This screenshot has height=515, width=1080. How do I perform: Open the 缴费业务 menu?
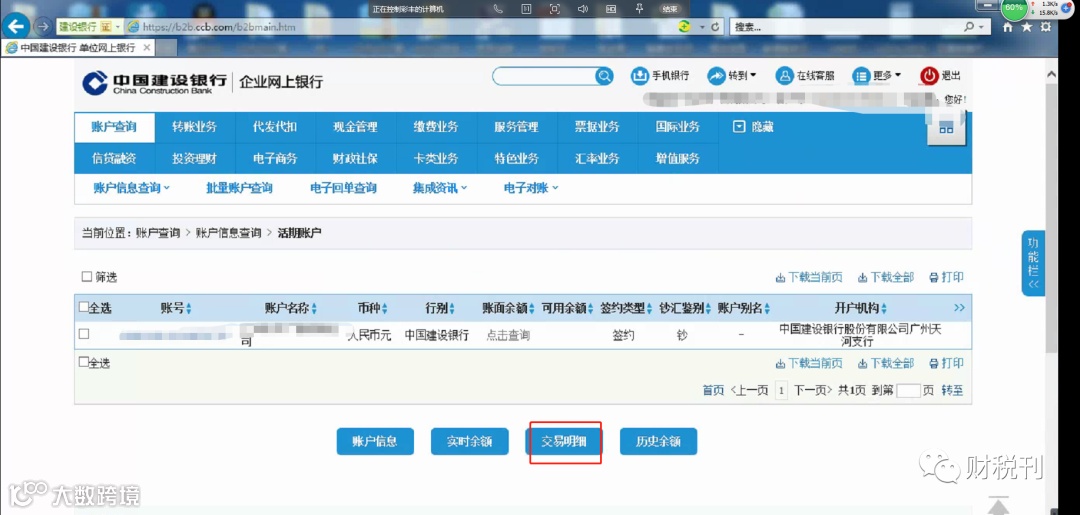point(436,127)
